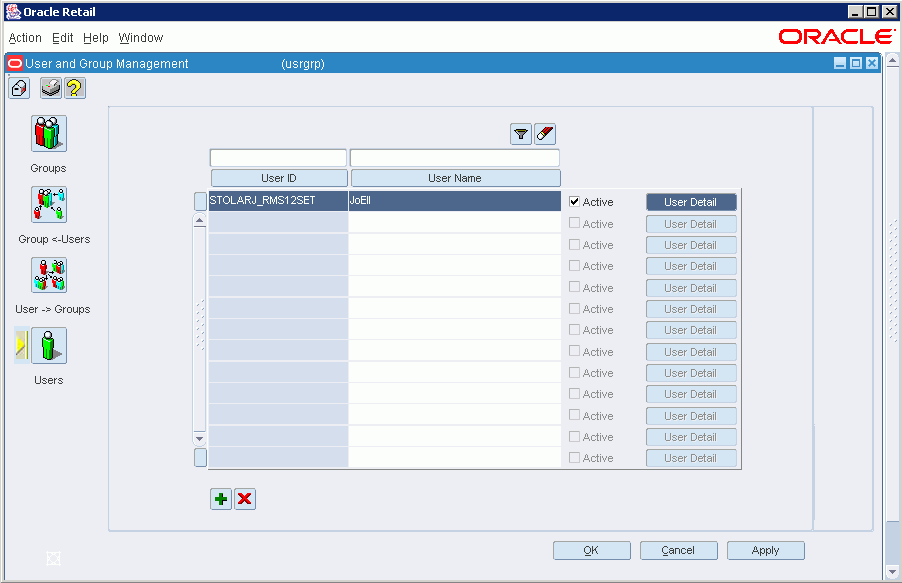Click the OK button

592,550
